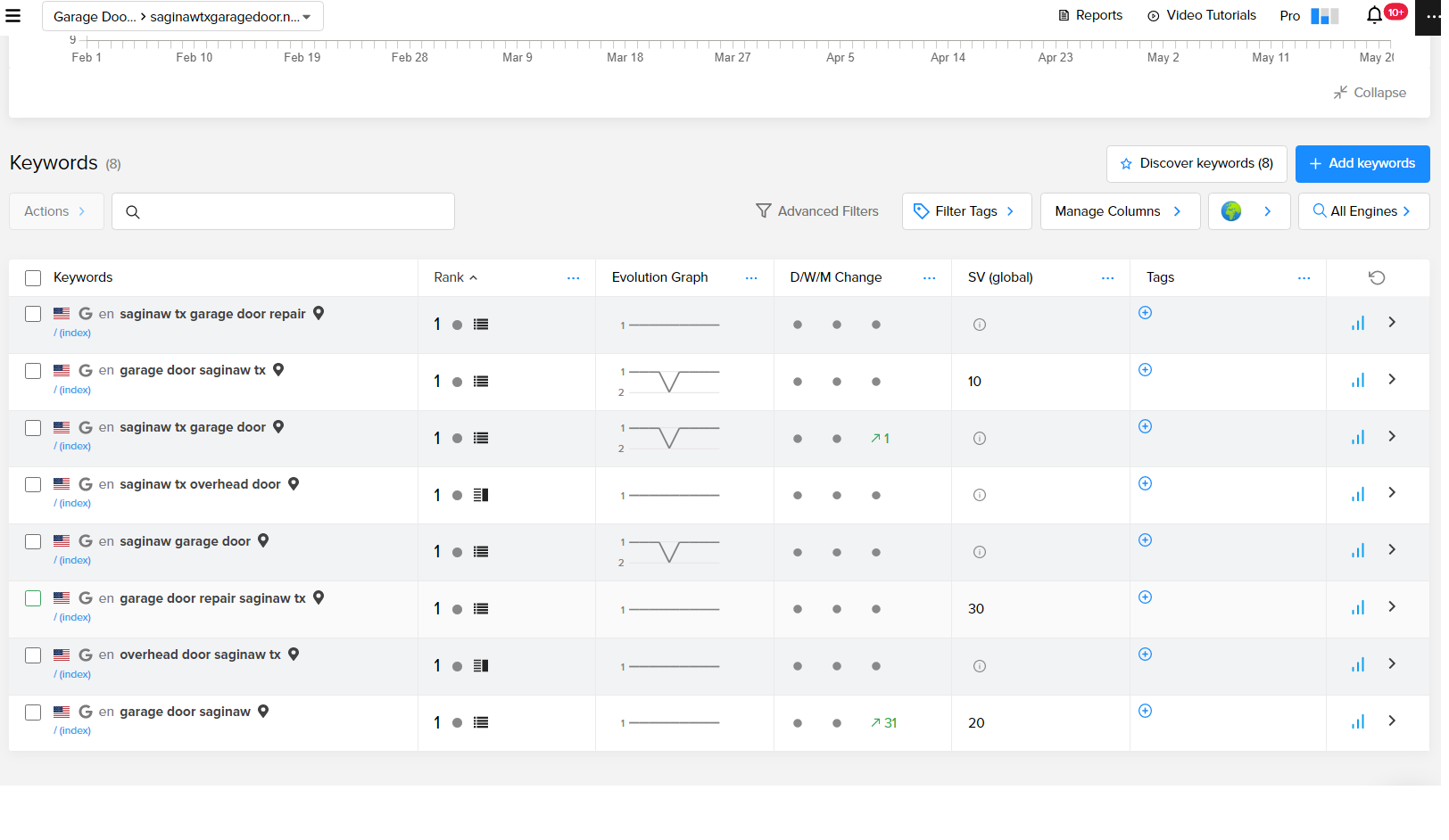Add tag to garage door saginaw tx
The image size is (1449, 840).
tap(1146, 370)
